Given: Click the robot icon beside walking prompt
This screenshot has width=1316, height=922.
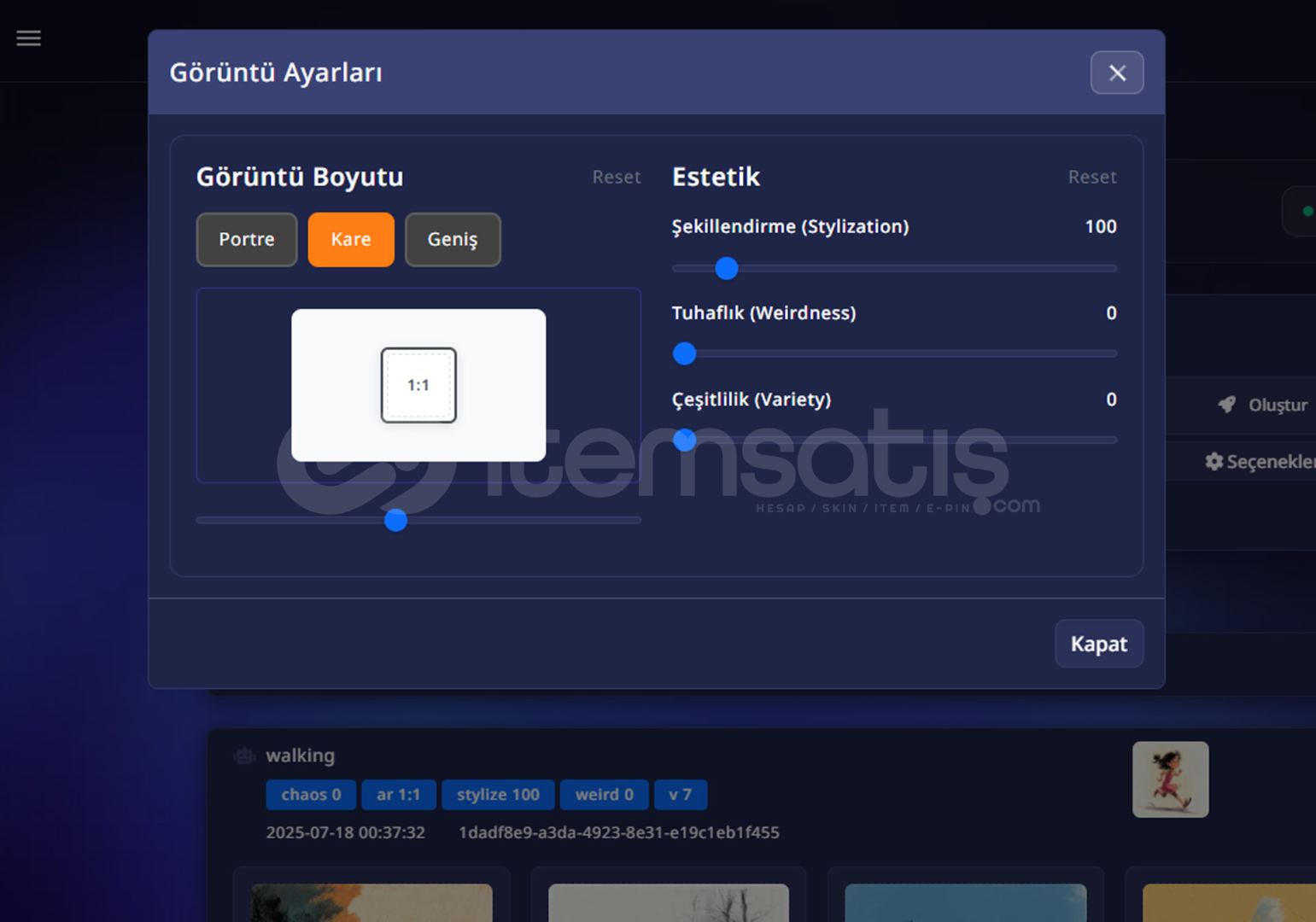Looking at the screenshot, I should 244,756.
